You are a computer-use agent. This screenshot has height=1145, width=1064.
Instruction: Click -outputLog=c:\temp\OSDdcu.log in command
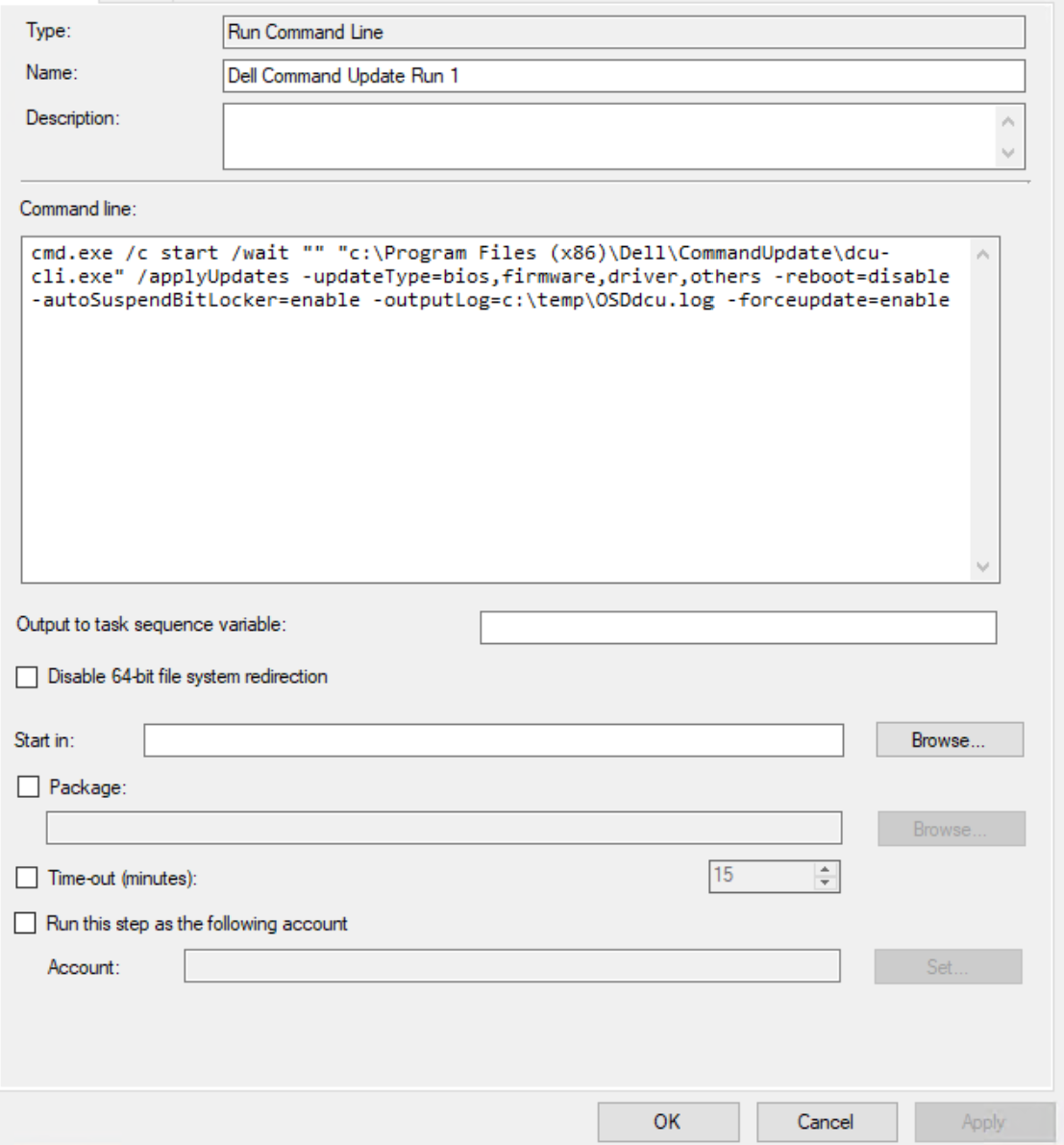pos(543,300)
